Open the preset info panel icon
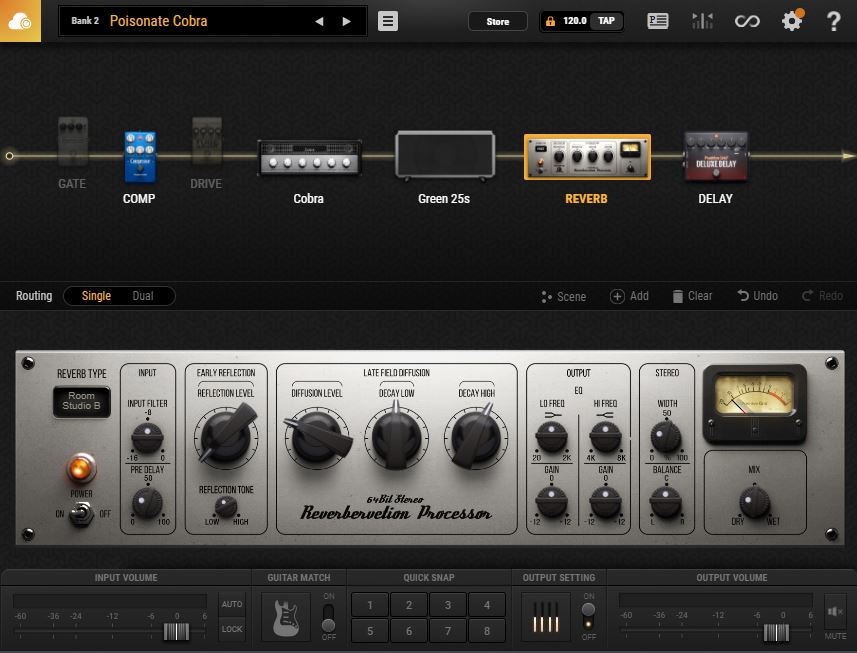Screen dimensions: 857x653 (x=657, y=20)
